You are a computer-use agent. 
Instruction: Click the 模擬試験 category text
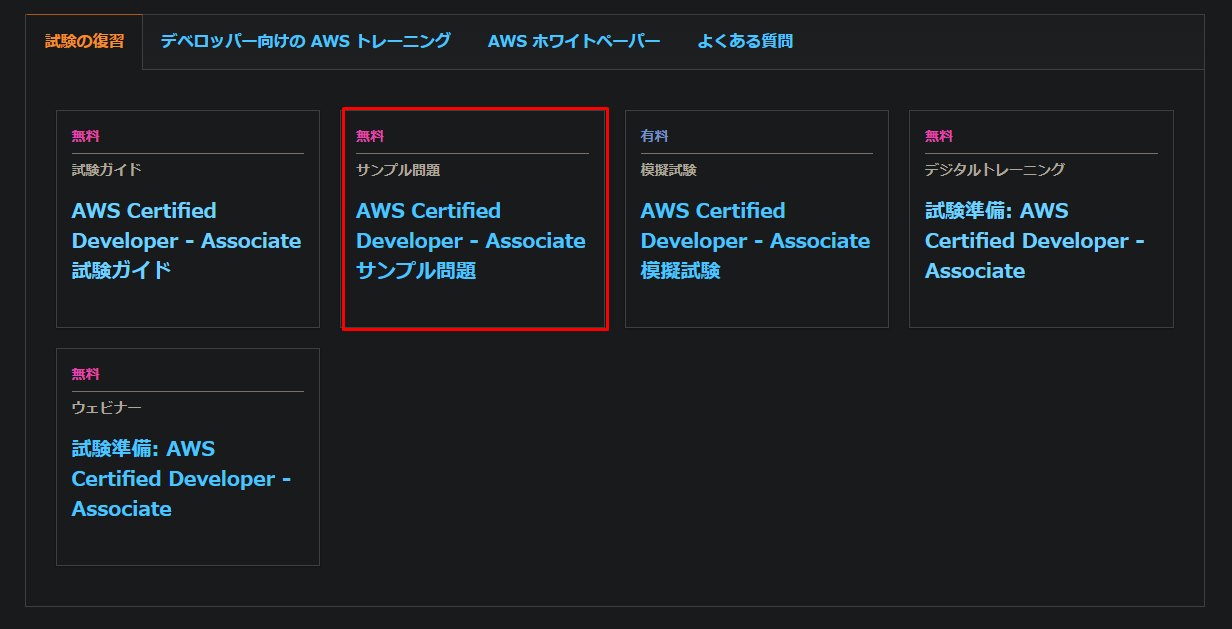[x=668, y=170]
